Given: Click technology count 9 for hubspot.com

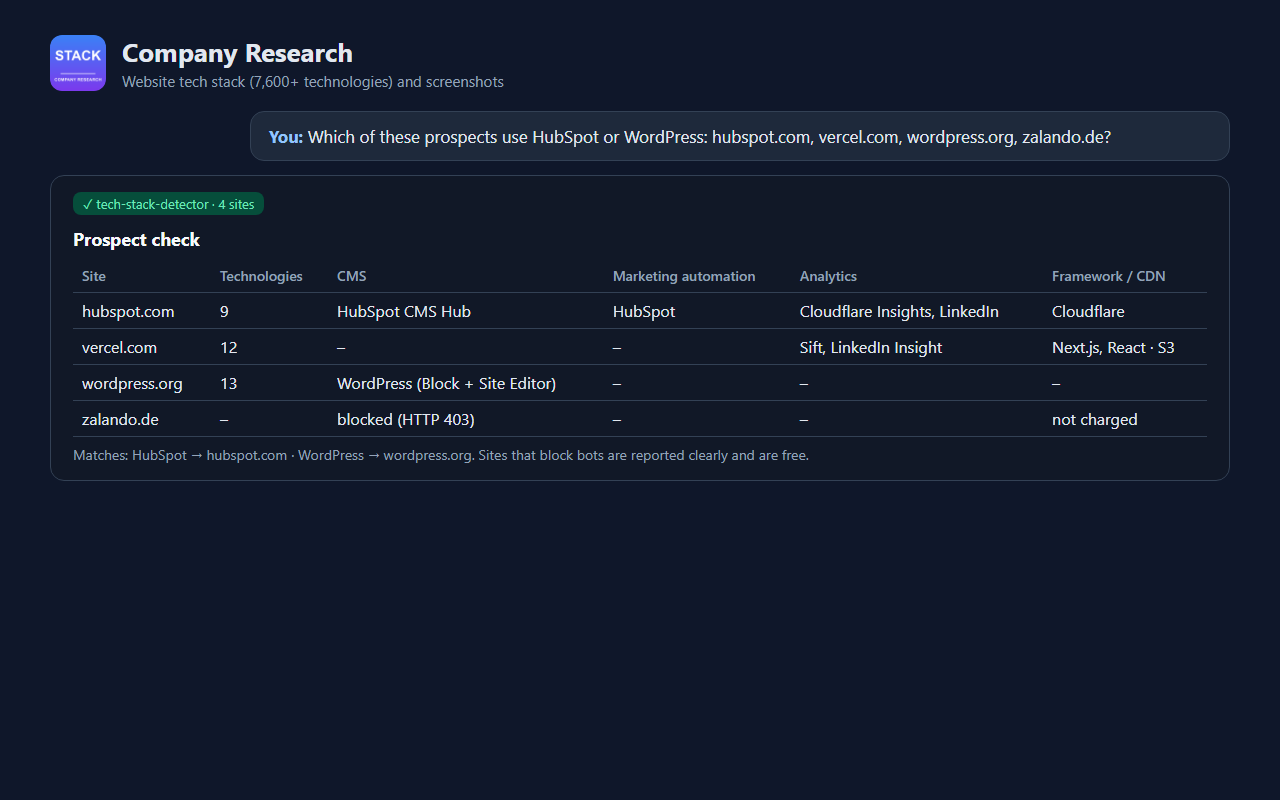Looking at the screenshot, I should 224,311.
